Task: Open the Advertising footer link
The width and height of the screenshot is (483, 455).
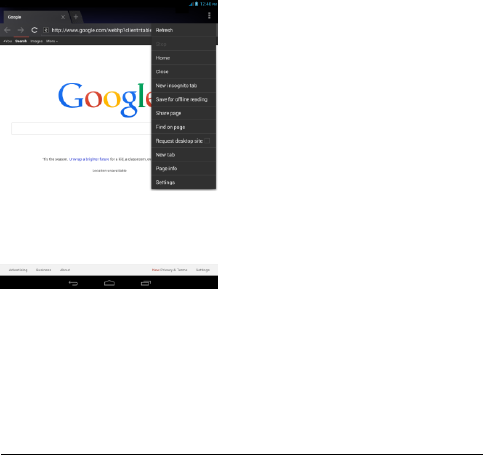Action: pos(18,270)
